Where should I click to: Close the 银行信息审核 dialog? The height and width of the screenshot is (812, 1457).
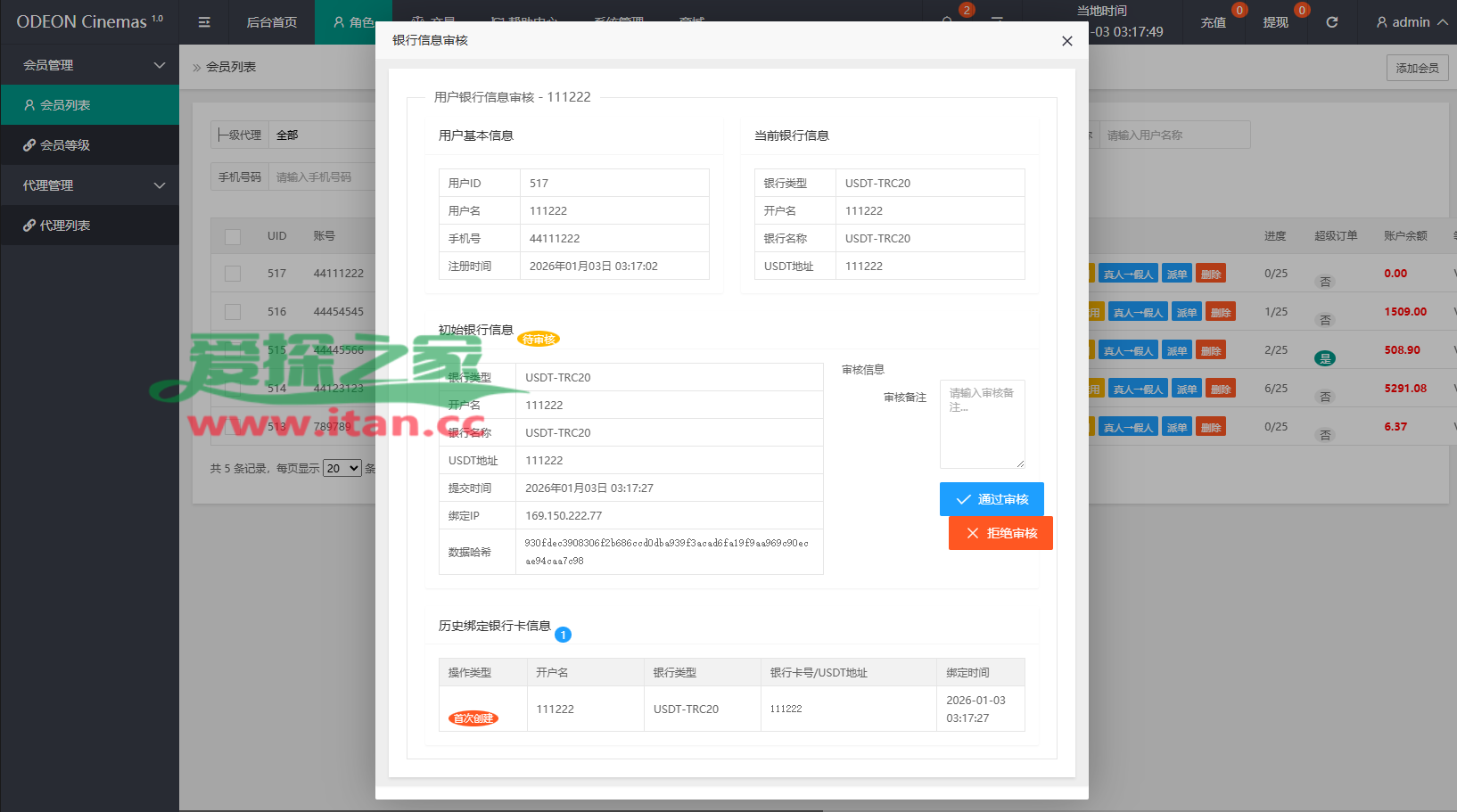tap(1066, 41)
